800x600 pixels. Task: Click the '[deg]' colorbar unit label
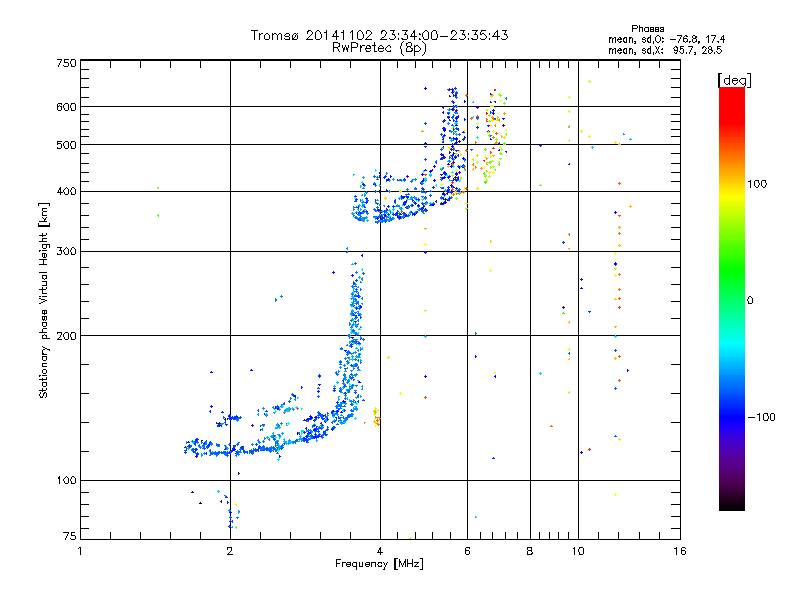[734, 80]
